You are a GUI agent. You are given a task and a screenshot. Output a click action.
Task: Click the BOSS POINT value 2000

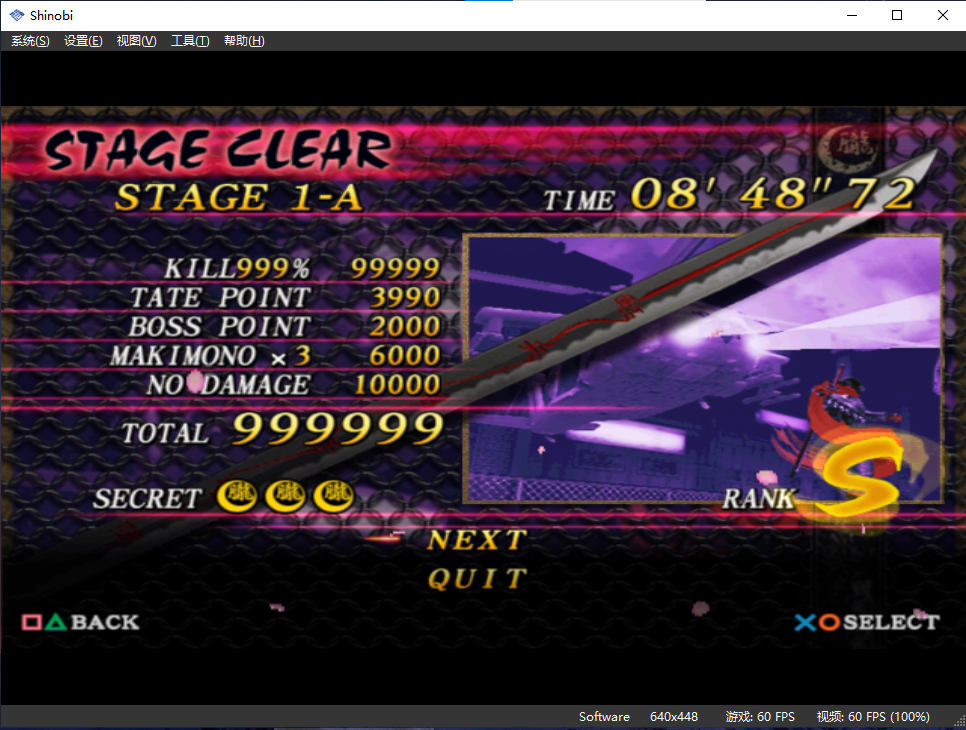(405, 327)
